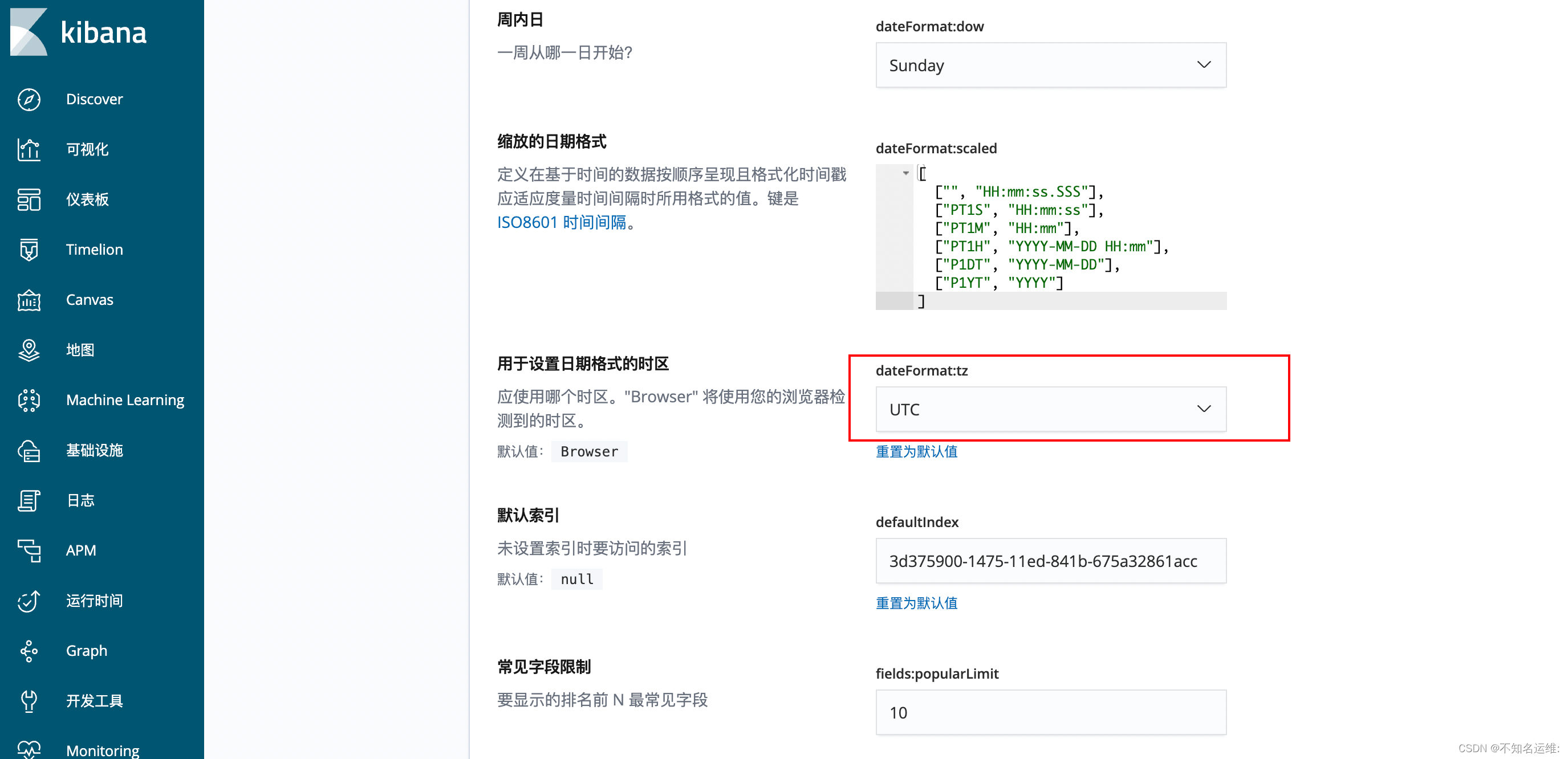Open the dateFormat:tz UTC dropdown

(x=1051, y=409)
